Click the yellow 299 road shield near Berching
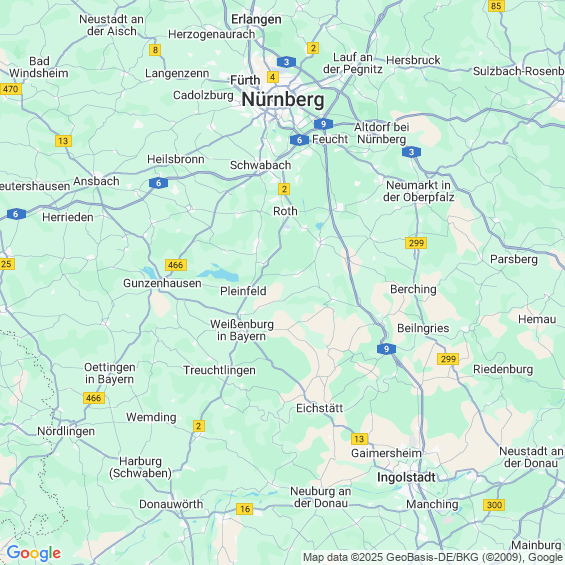Image resolution: width=565 pixels, height=565 pixels. click(416, 243)
